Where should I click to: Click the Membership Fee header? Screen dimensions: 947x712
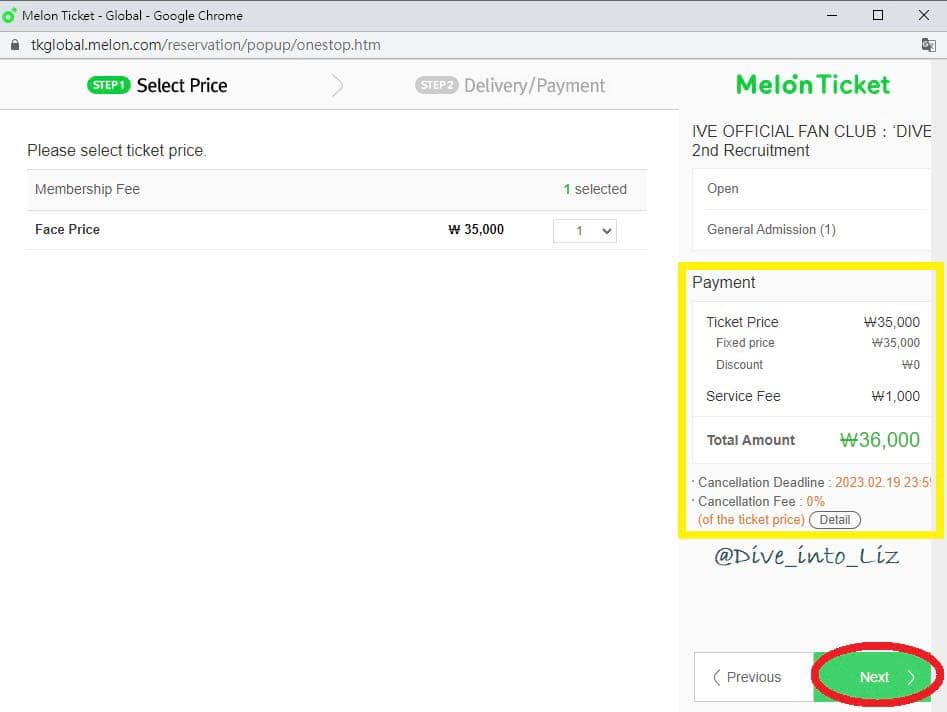click(x=88, y=189)
